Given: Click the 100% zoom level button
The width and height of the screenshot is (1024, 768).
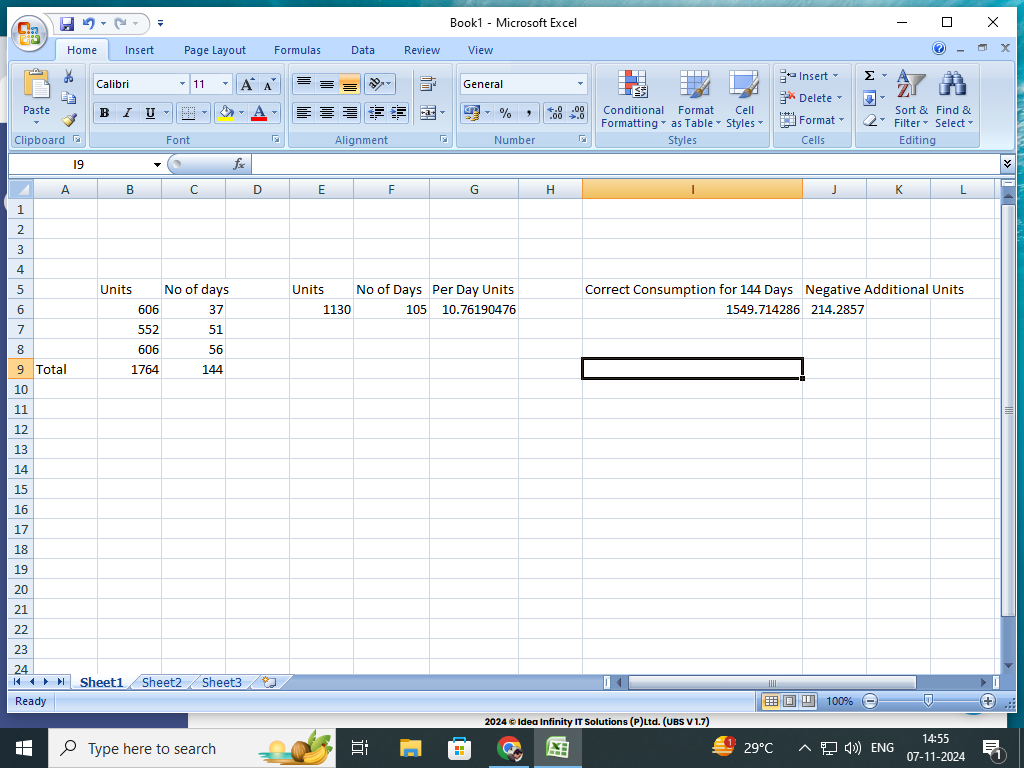Looking at the screenshot, I should (x=839, y=701).
